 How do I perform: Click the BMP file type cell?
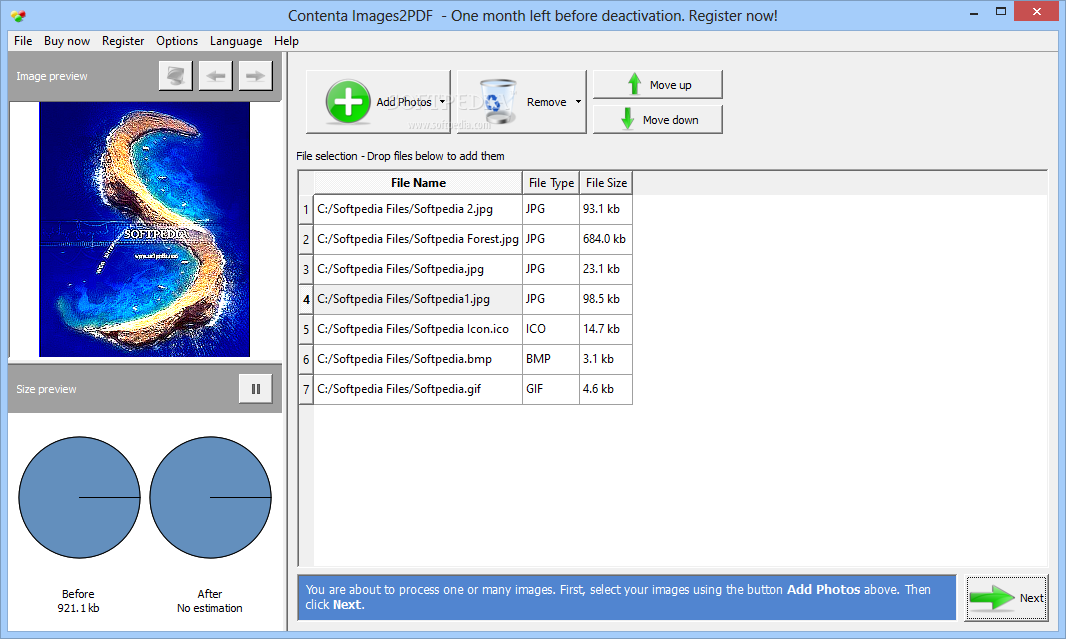click(551, 359)
